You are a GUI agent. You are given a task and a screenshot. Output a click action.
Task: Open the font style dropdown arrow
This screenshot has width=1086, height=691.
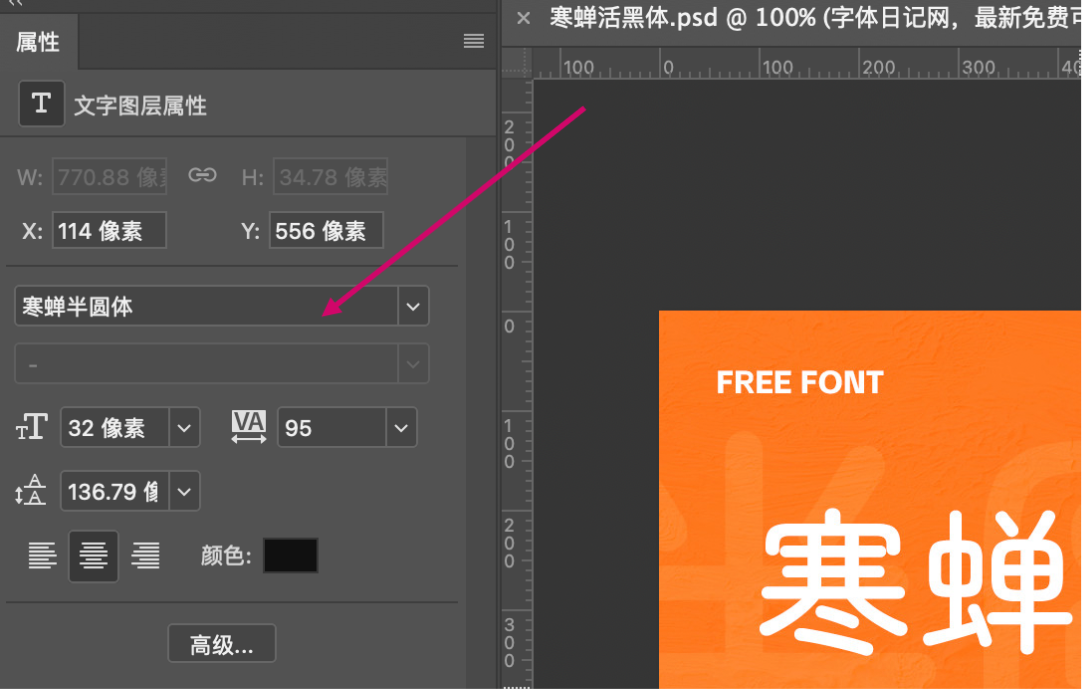coord(413,364)
